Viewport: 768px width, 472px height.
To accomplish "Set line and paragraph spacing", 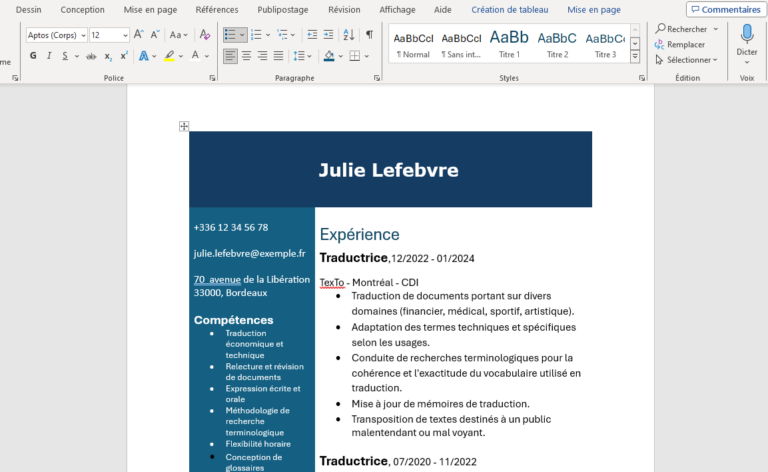I will [x=299, y=56].
